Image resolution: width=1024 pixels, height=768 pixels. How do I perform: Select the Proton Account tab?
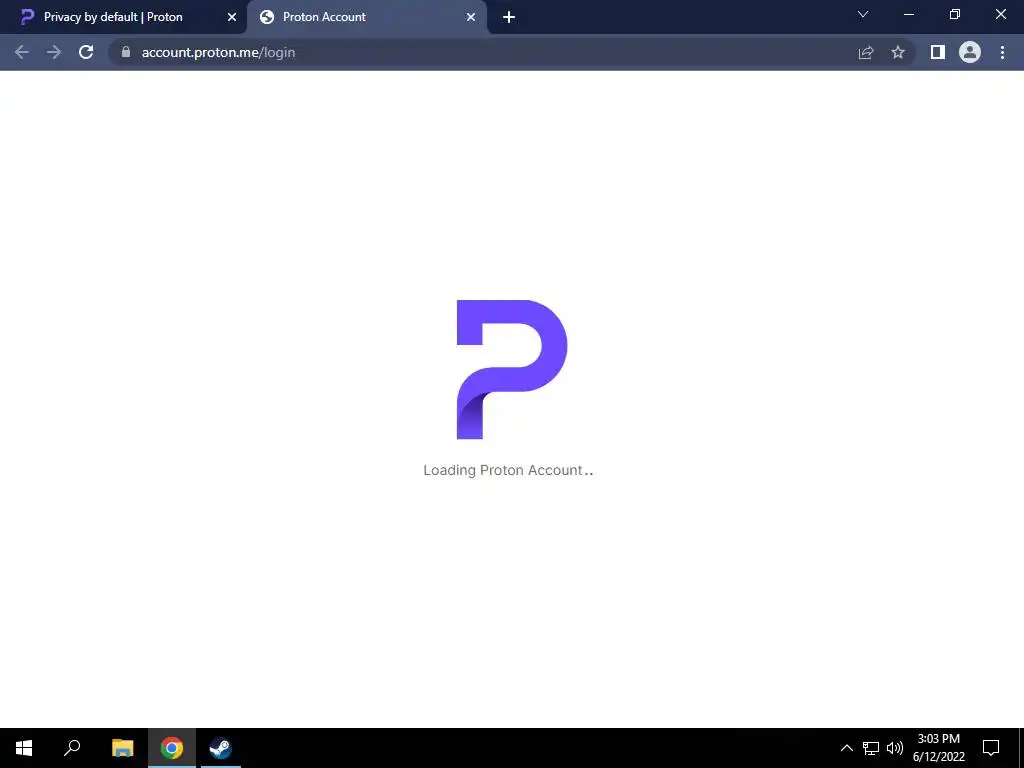[x=366, y=17]
